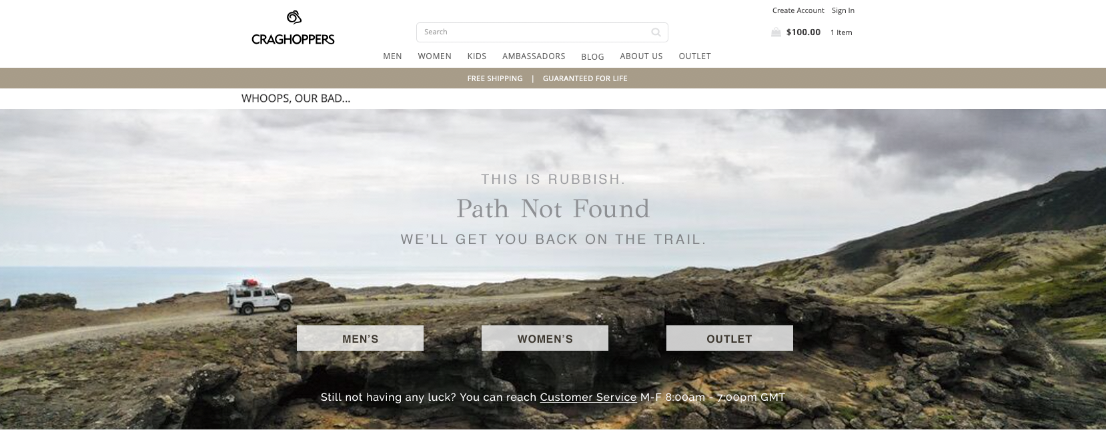This screenshot has width=1106, height=439.
Task: Open the KIDS menu
Action: tap(477, 56)
